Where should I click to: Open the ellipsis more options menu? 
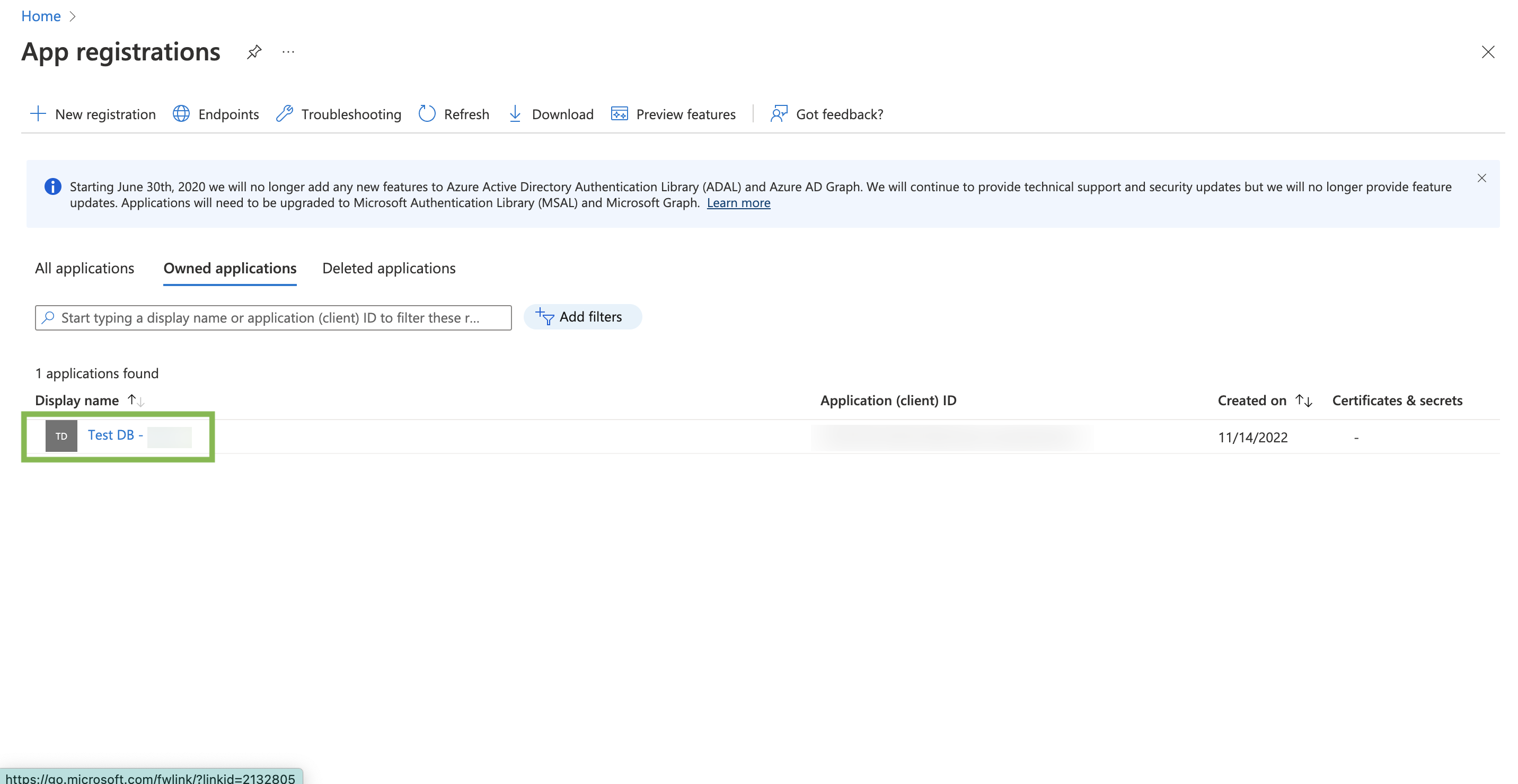(x=288, y=52)
